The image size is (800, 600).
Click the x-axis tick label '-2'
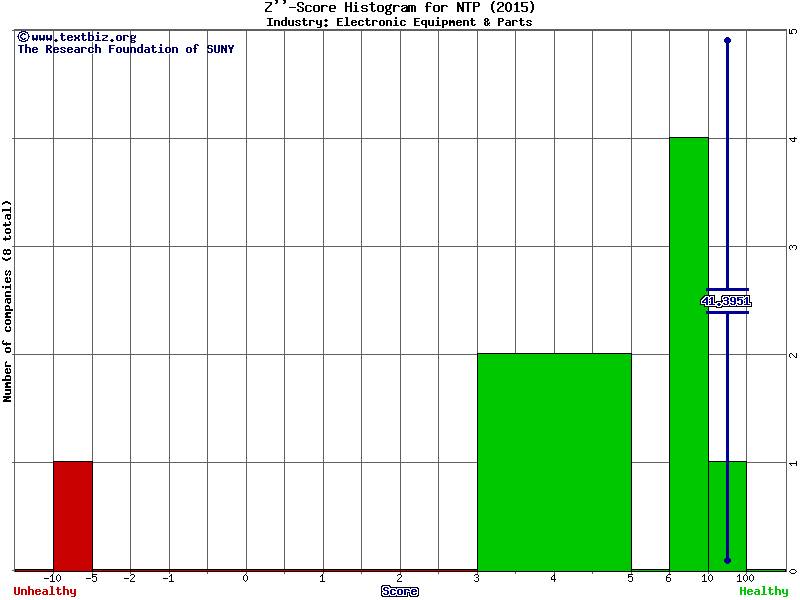coord(130,578)
